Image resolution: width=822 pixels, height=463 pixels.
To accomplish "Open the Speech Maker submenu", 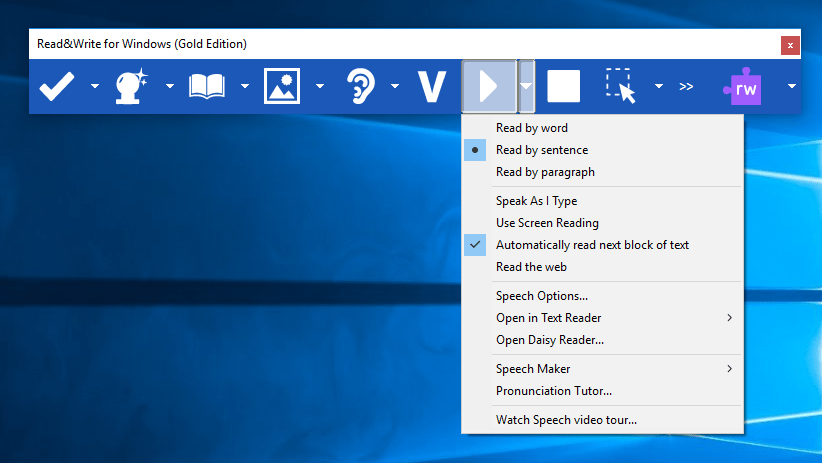I will [x=602, y=369].
